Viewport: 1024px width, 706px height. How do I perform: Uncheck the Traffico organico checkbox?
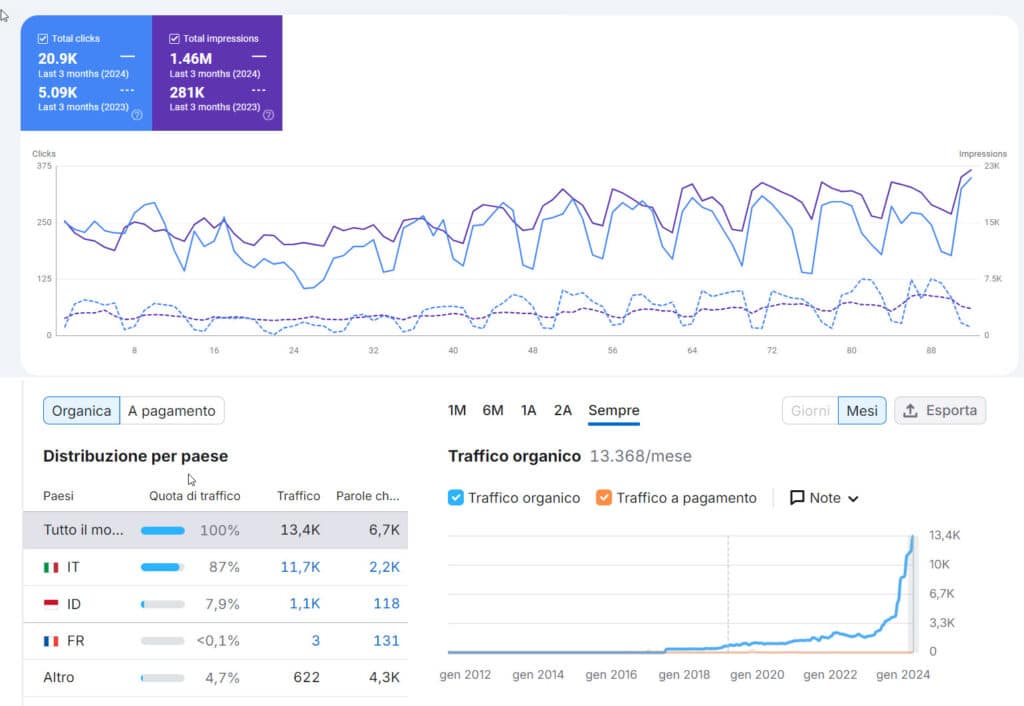[x=456, y=497]
